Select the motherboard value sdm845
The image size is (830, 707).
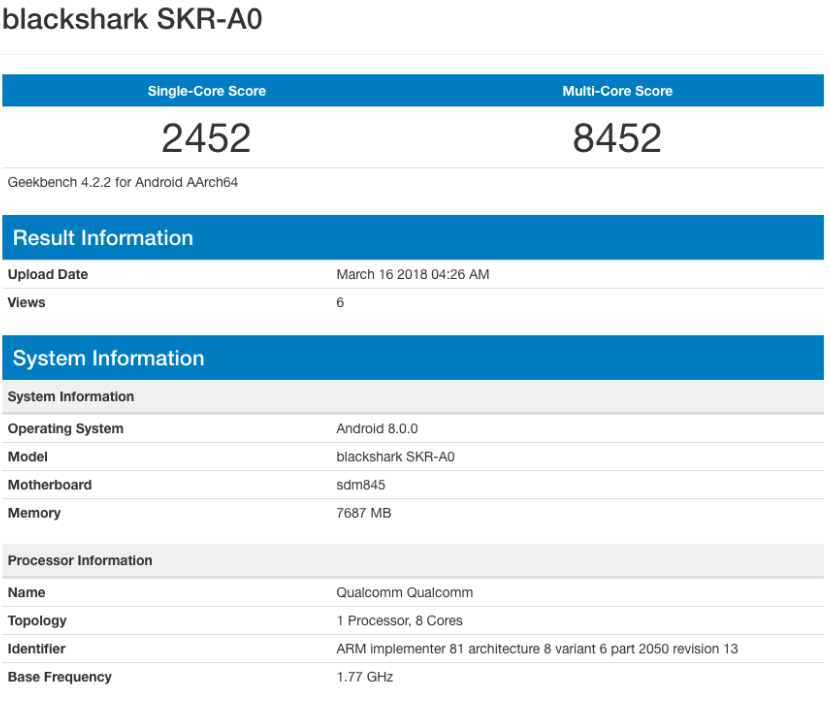(x=361, y=484)
